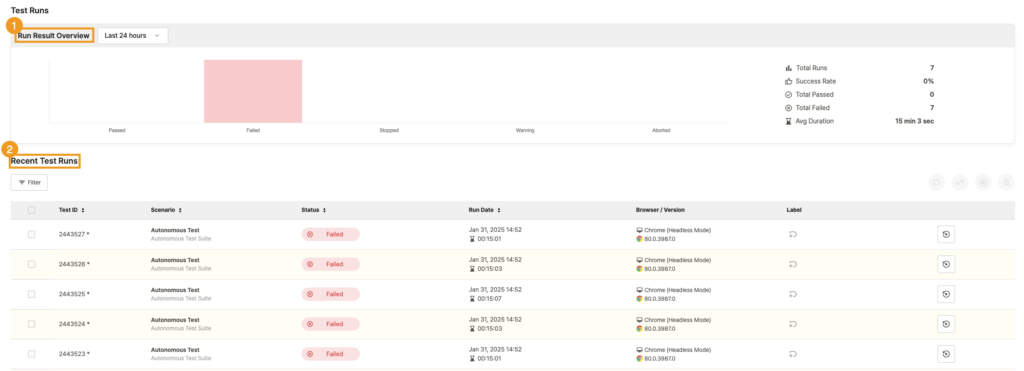Click the rerun icon for test 2443525
1024x371 pixels.
click(946, 294)
